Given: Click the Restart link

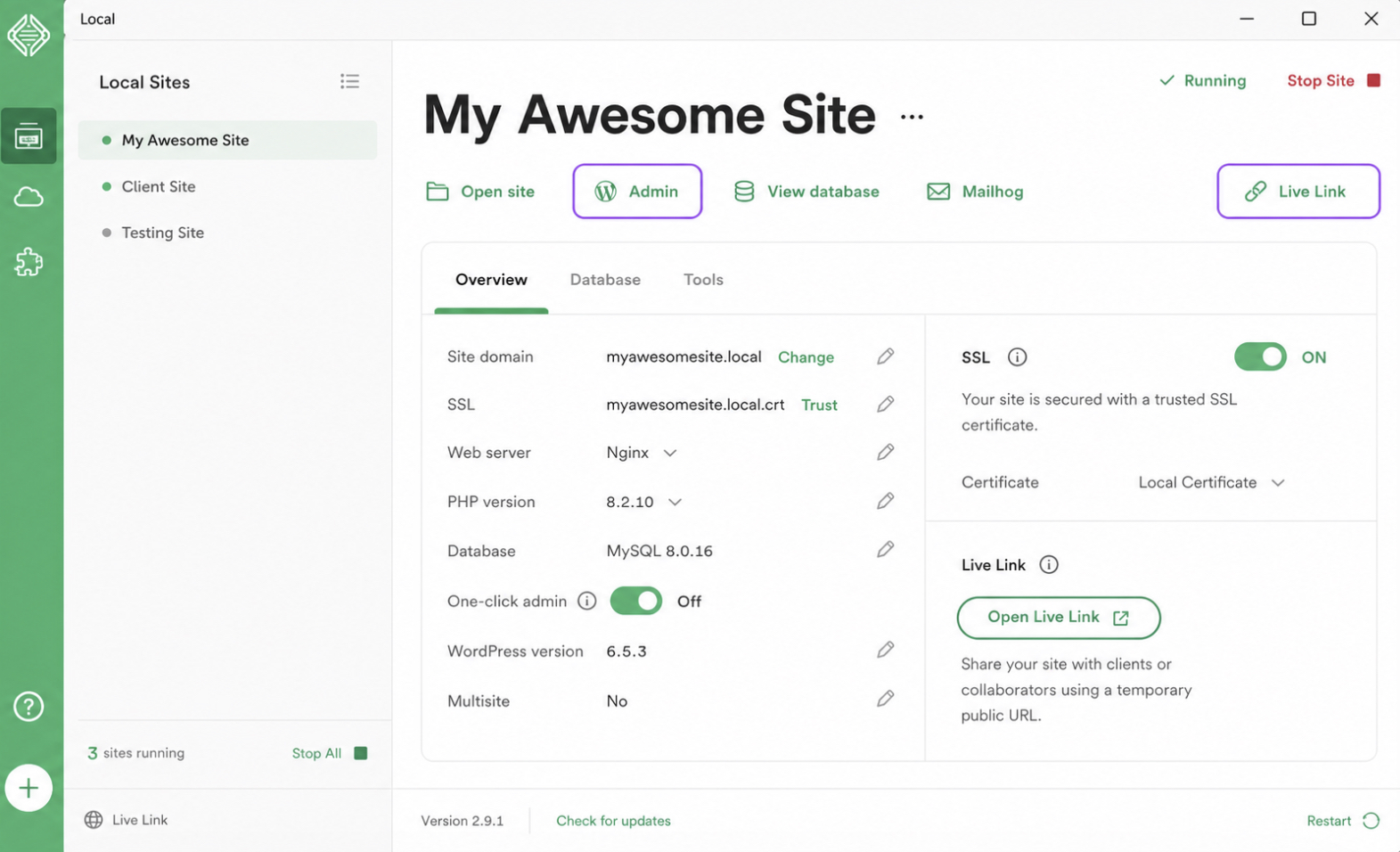Looking at the screenshot, I should pyautogui.click(x=1329, y=821).
